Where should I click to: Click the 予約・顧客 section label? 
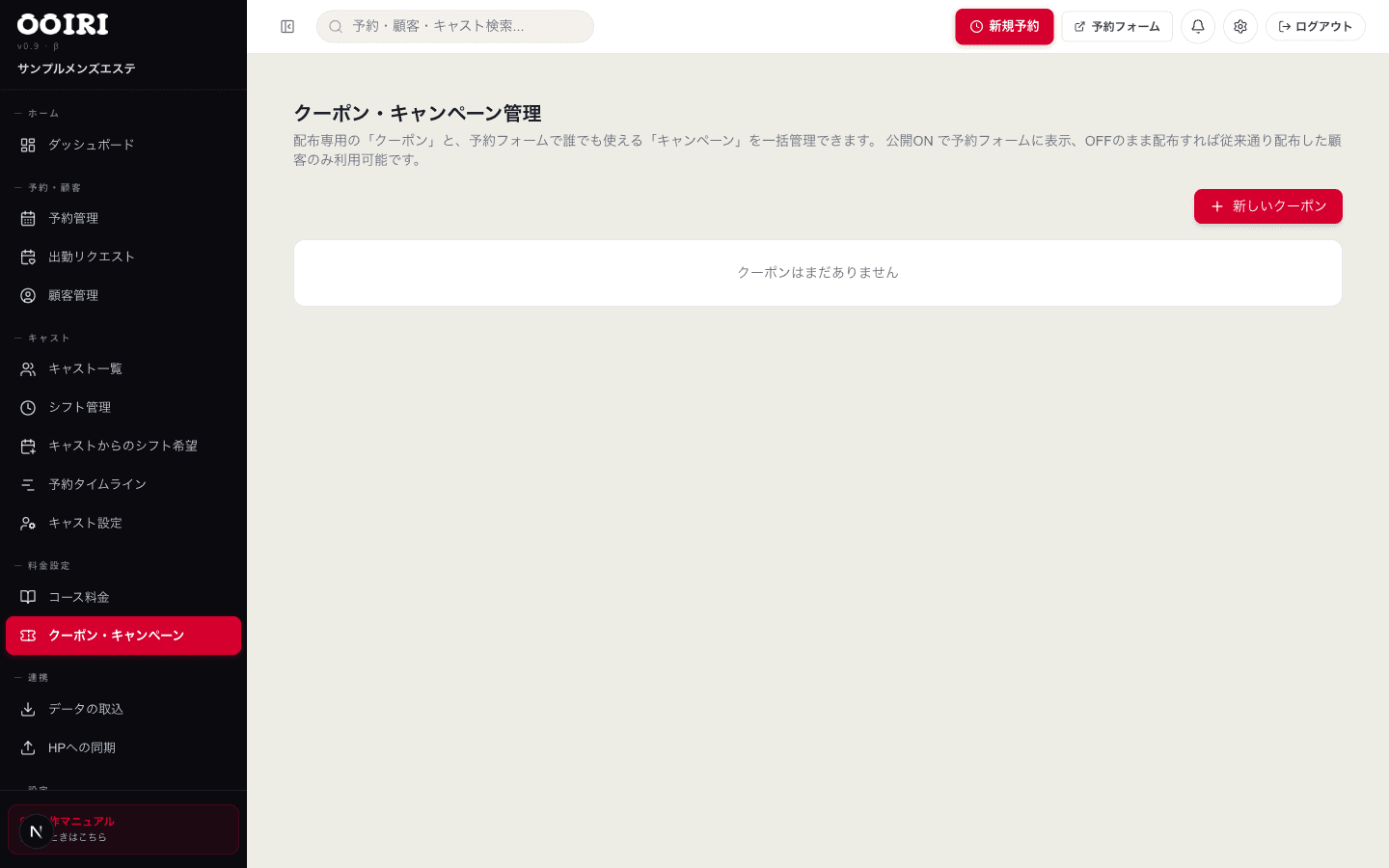55,188
